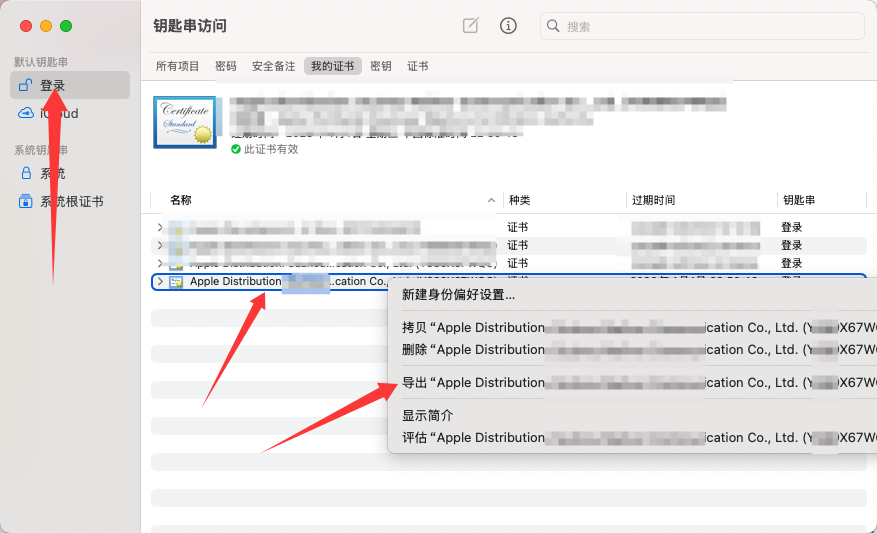Click the Apple Distribution certificate row icon
Screen dimensions: 877x533
click(x=176, y=282)
